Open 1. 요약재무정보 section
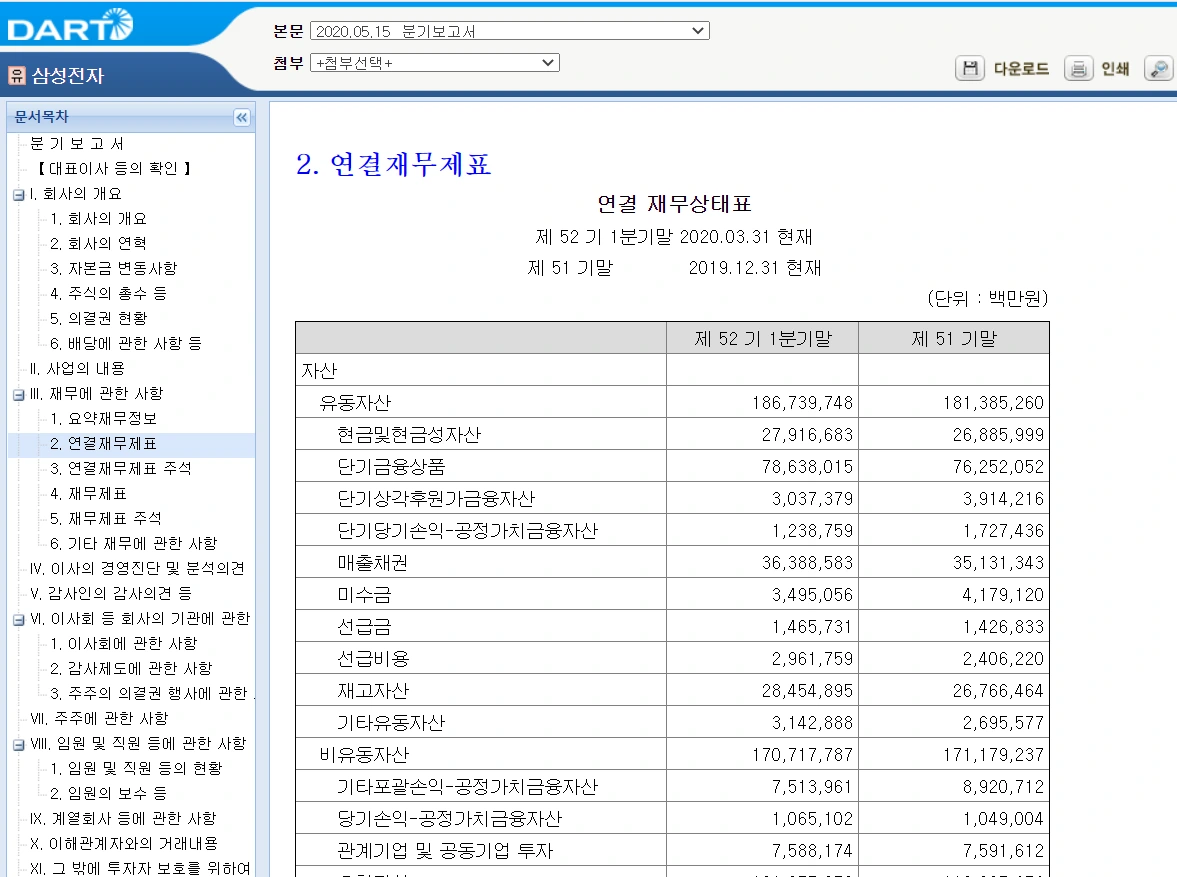 tap(103, 418)
